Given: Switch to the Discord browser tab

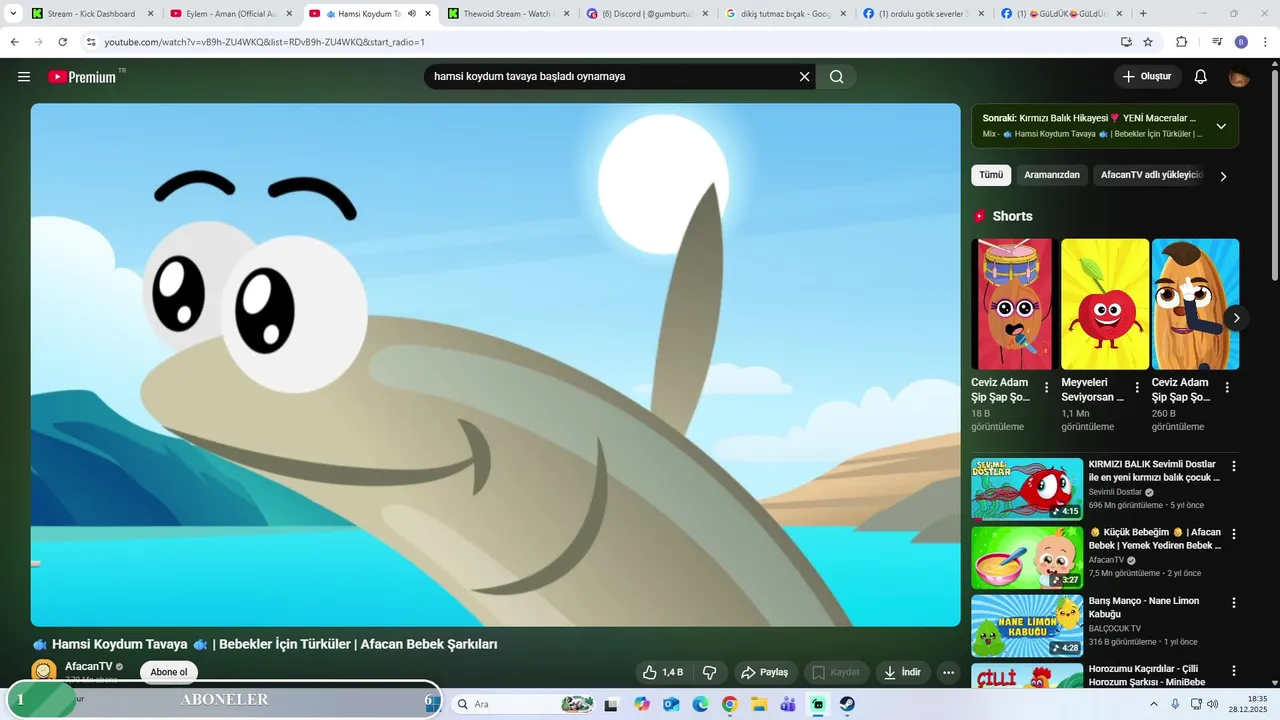Looking at the screenshot, I should (646, 14).
